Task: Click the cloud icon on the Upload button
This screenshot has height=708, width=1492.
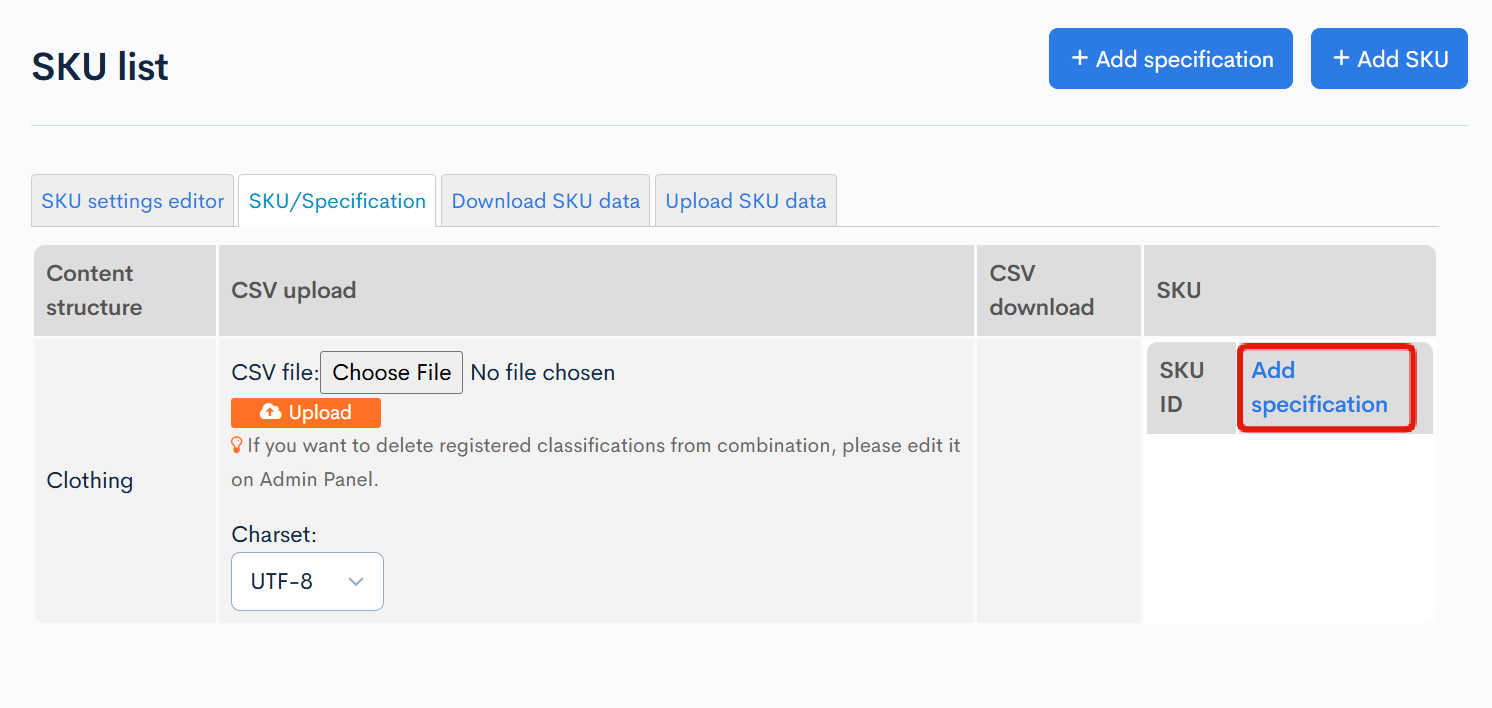Action: [x=270, y=412]
